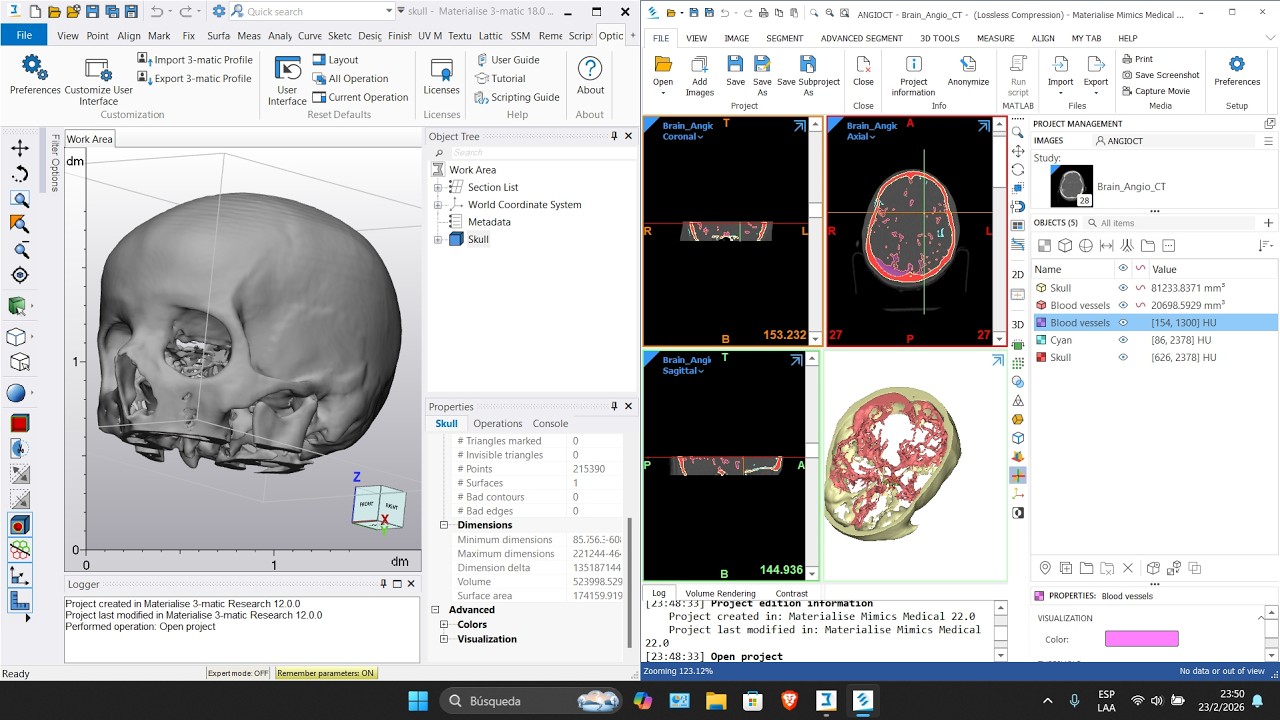Expand the Colors section in Properties

[444, 624]
